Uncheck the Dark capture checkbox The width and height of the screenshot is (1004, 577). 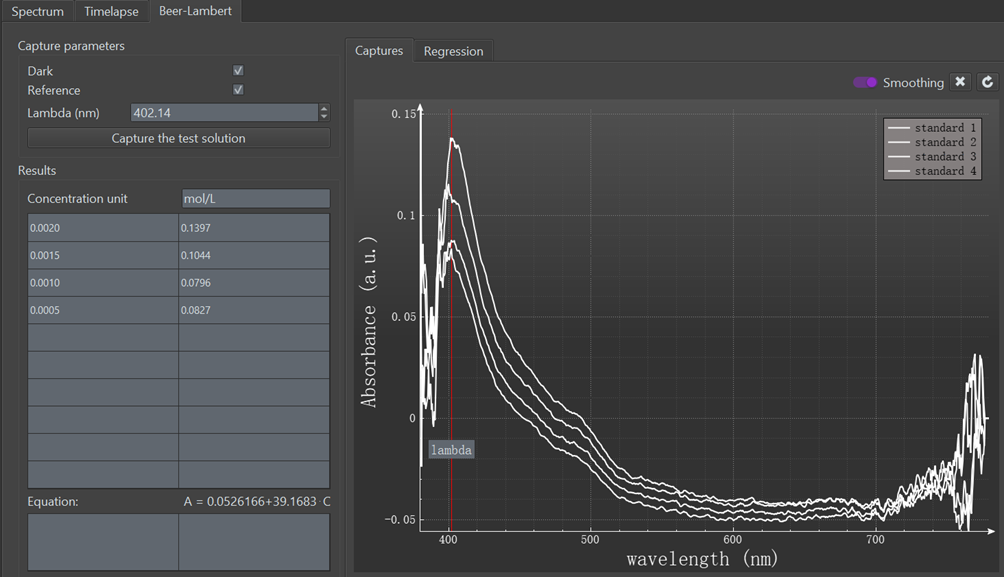(x=238, y=70)
